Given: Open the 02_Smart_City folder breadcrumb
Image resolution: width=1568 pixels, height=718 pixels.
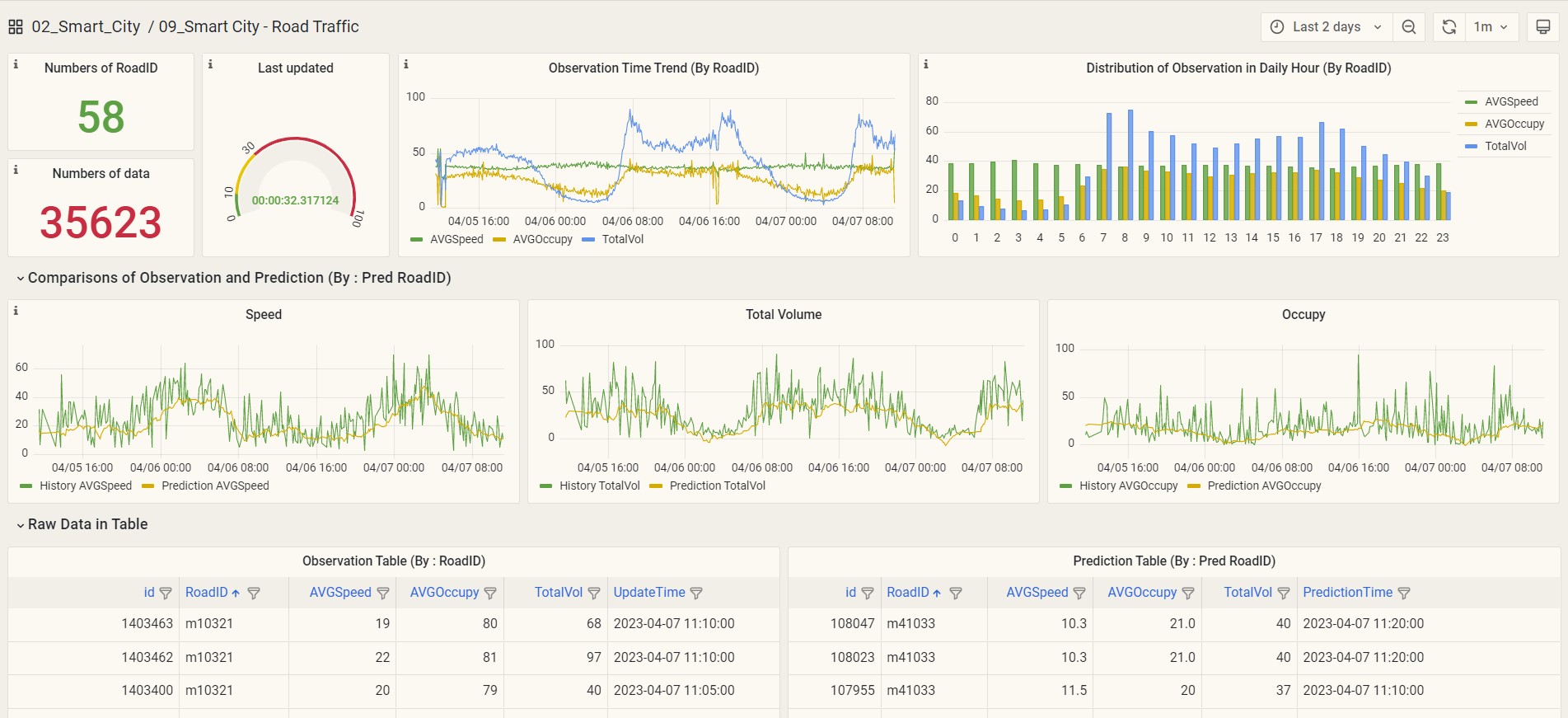Looking at the screenshot, I should 86,26.
